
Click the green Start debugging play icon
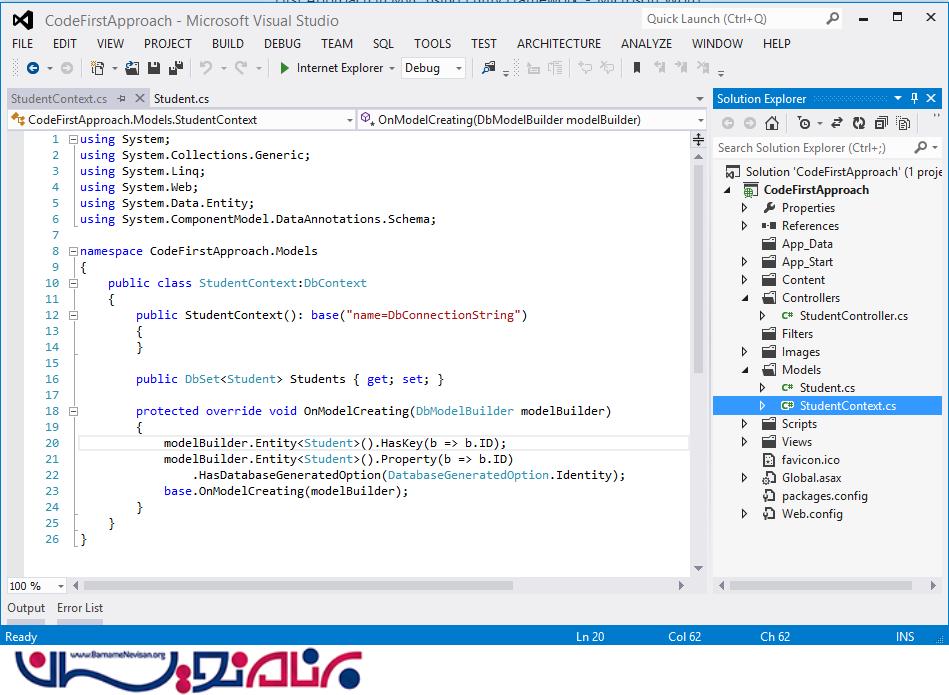pyautogui.click(x=285, y=68)
